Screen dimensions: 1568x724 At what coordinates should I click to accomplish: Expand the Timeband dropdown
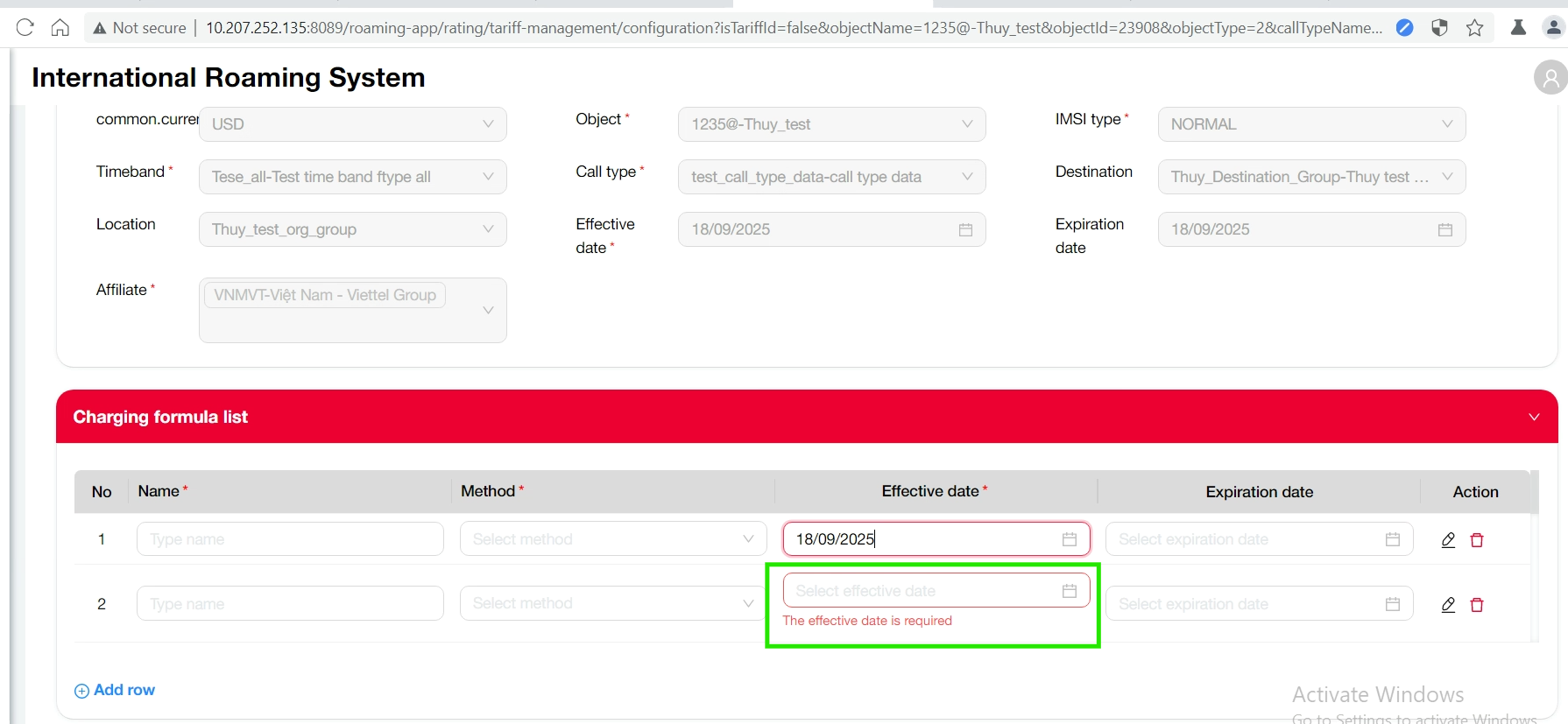pos(352,177)
